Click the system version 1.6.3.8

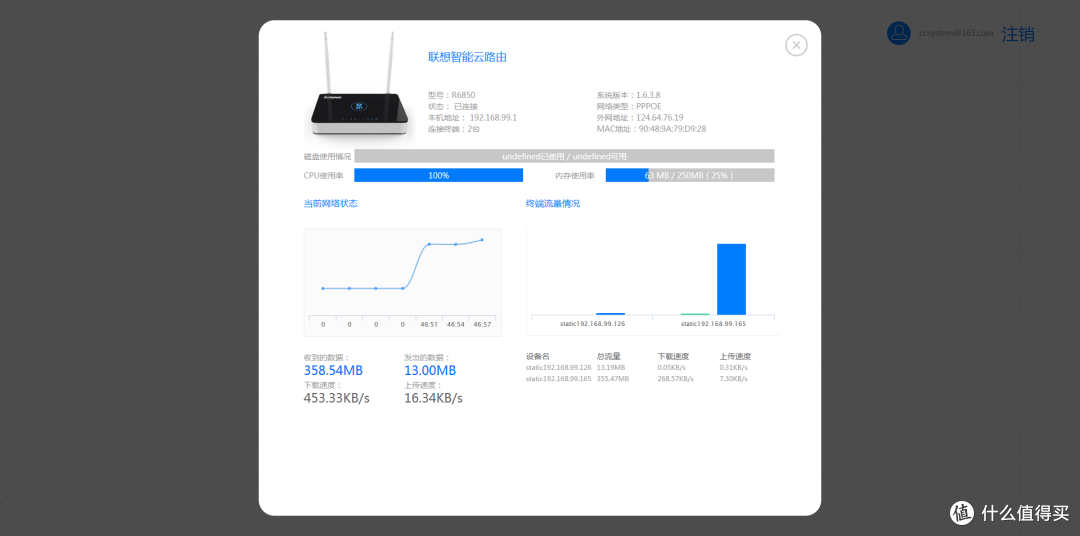(x=629, y=95)
